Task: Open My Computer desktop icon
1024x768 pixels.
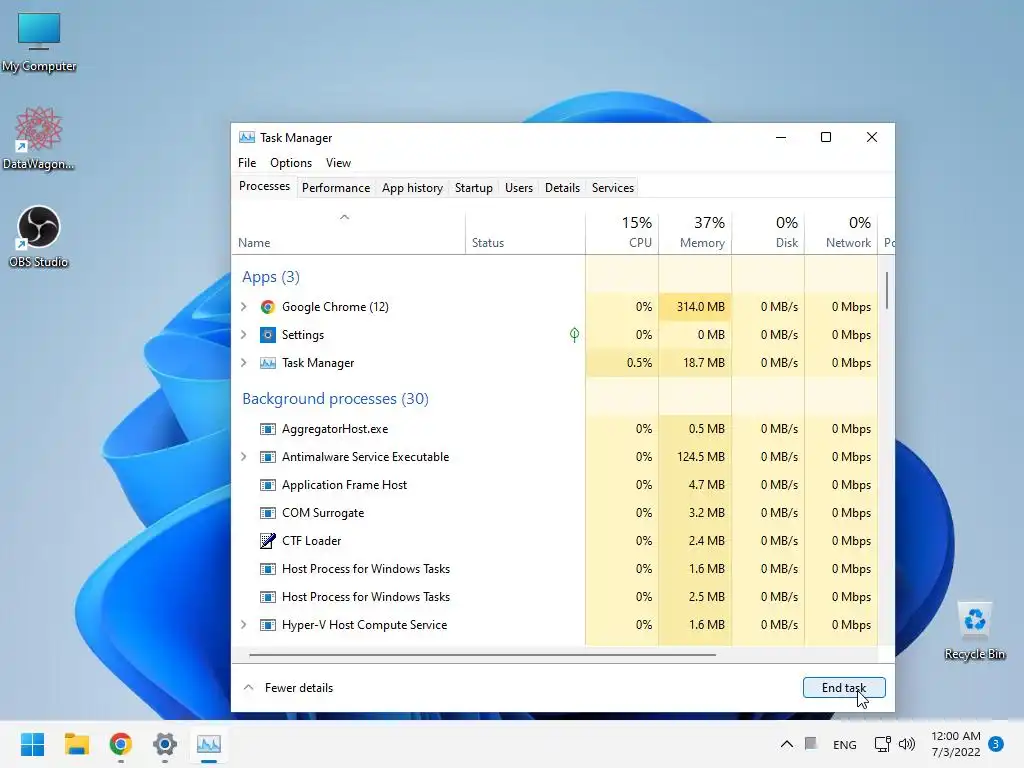Action: (x=39, y=40)
